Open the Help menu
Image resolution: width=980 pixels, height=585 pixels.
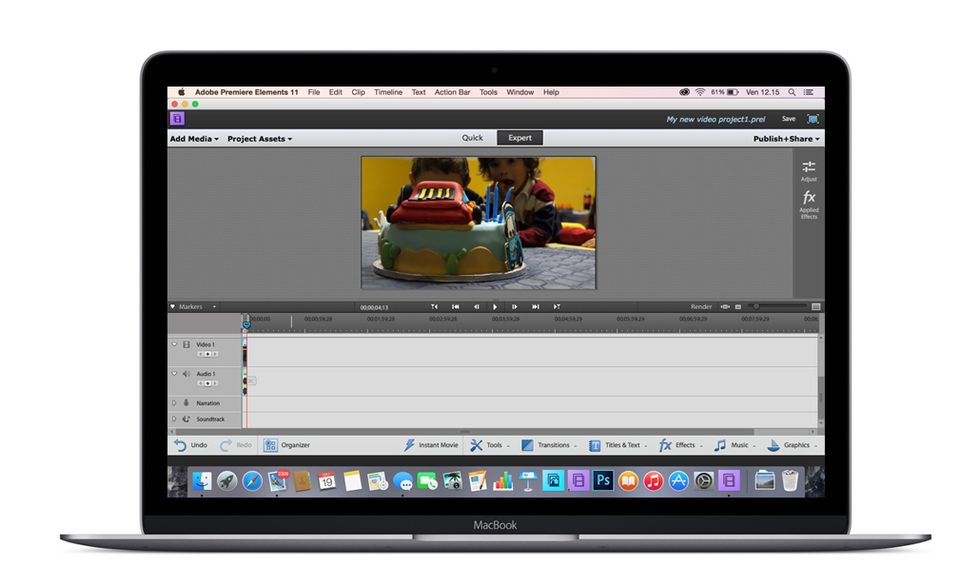(x=551, y=92)
